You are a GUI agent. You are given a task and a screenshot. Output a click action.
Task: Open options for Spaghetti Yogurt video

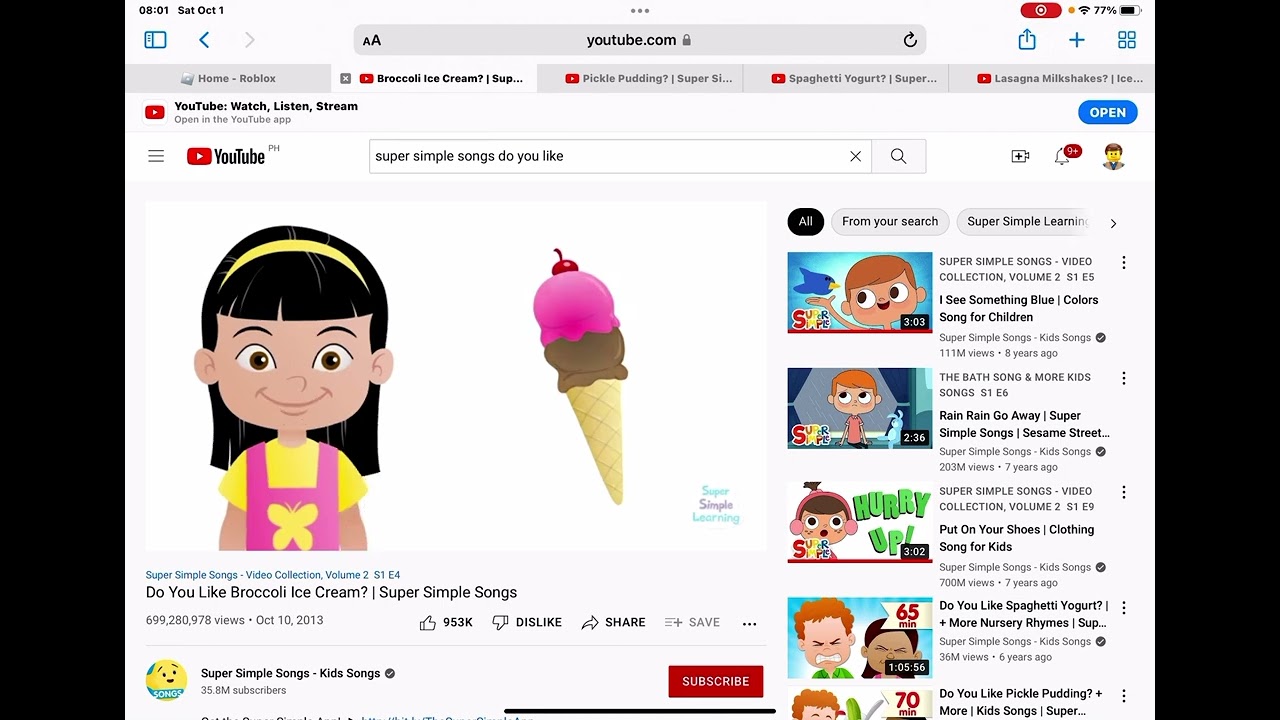[x=1124, y=607]
